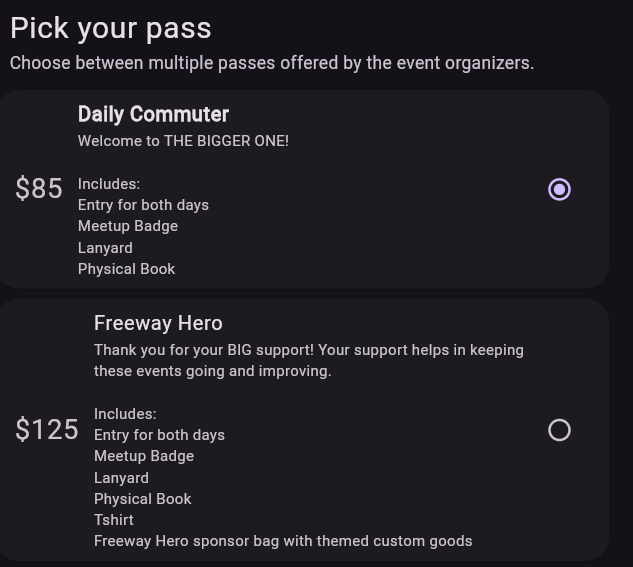The height and width of the screenshot is (567, 633).
Task: Click the Freeway Hero pass title
Action: pos(158,323)
